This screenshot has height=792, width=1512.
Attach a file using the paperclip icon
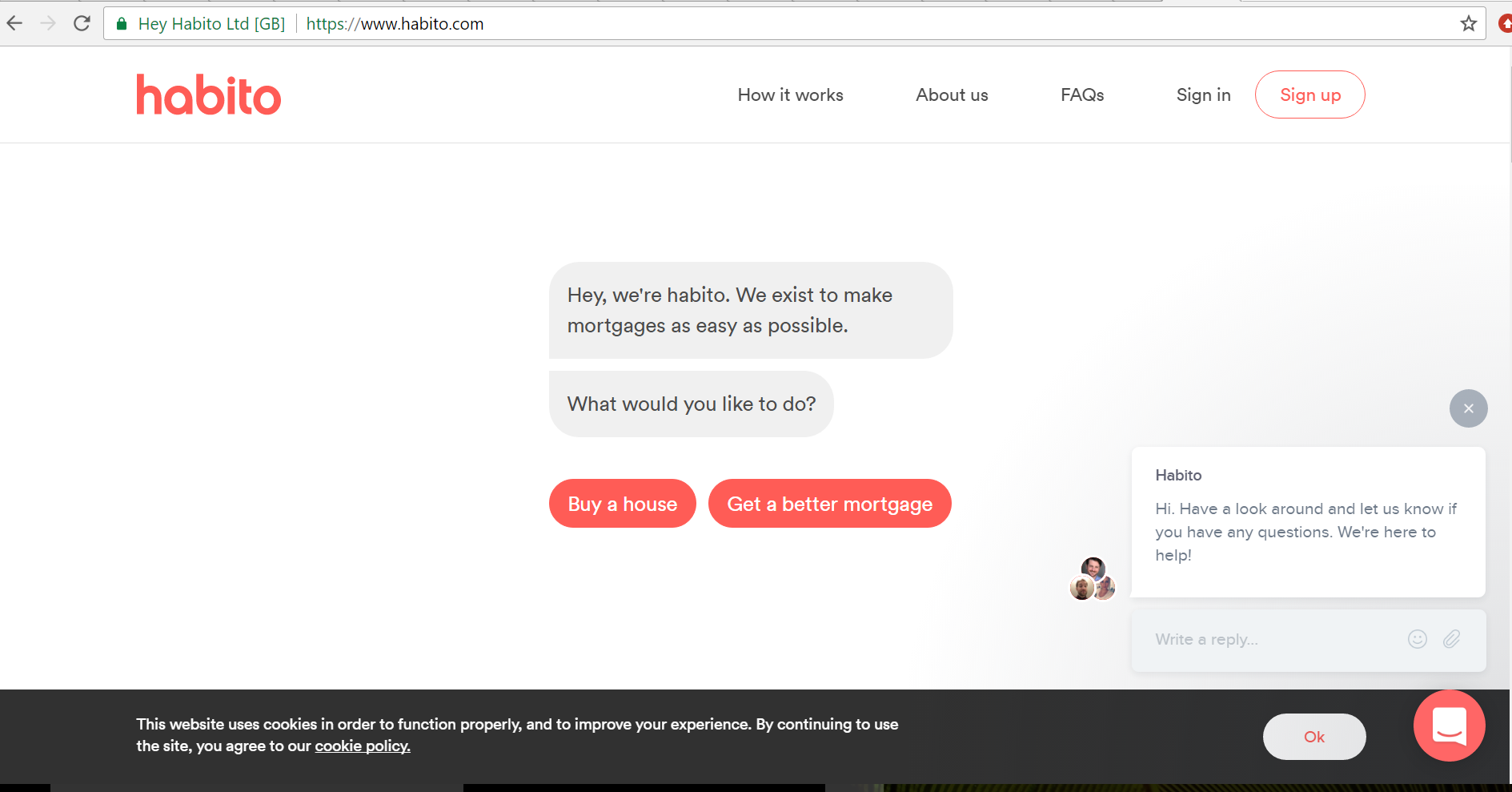point(1452,639)
